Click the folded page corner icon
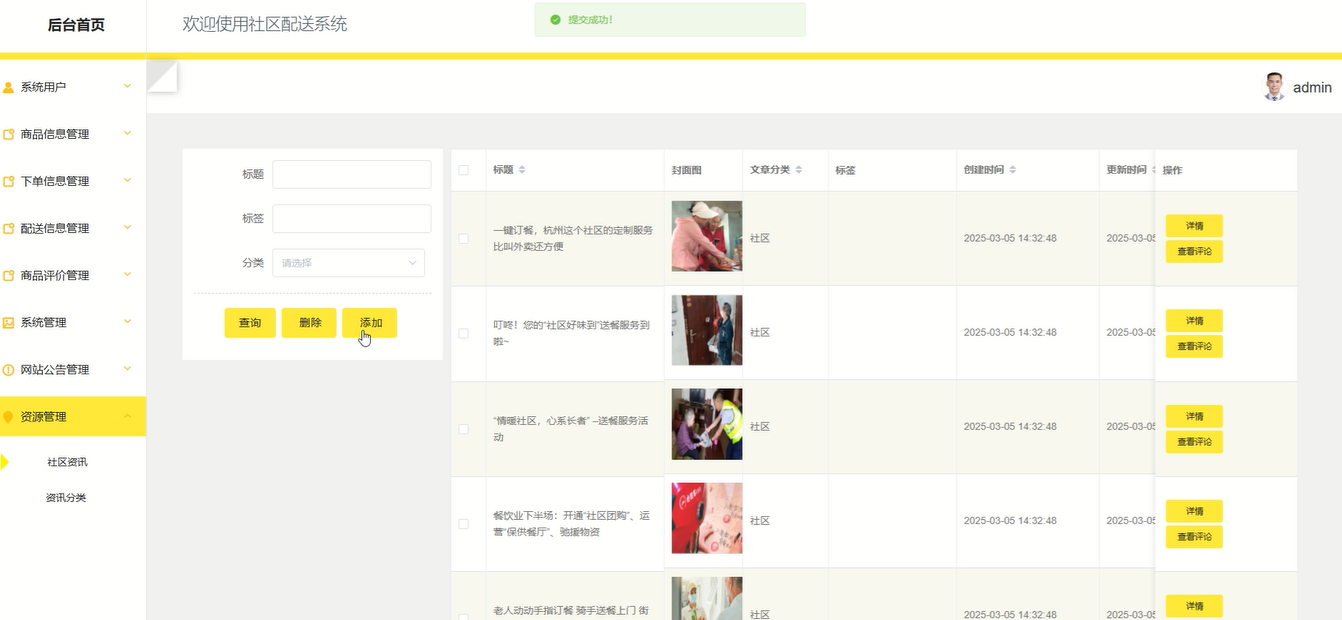 pyautogui.click(x=162, y=77)
